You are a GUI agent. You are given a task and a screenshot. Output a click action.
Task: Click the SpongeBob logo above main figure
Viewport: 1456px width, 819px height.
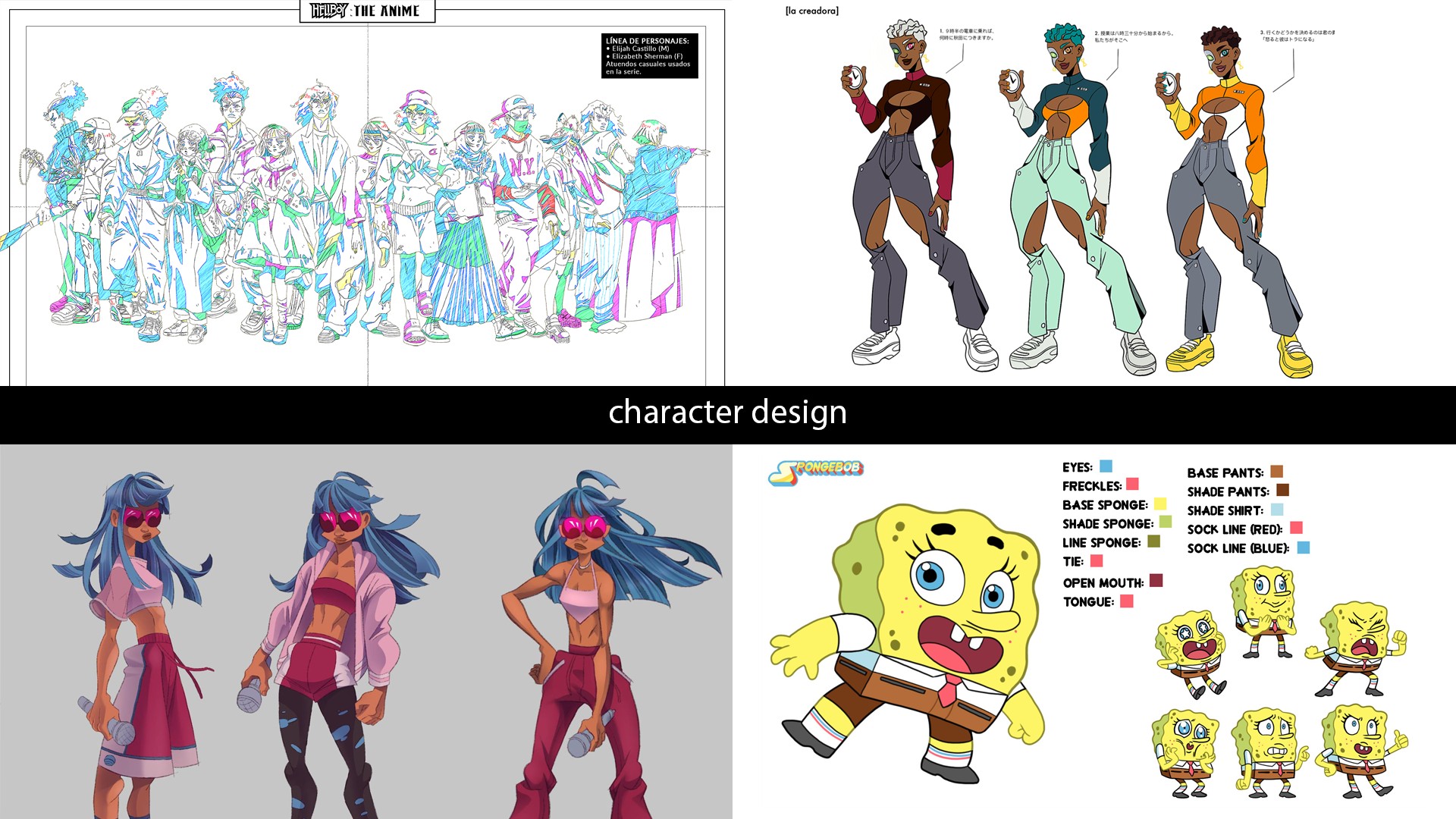pyautogui.click(x=816, y=472)
